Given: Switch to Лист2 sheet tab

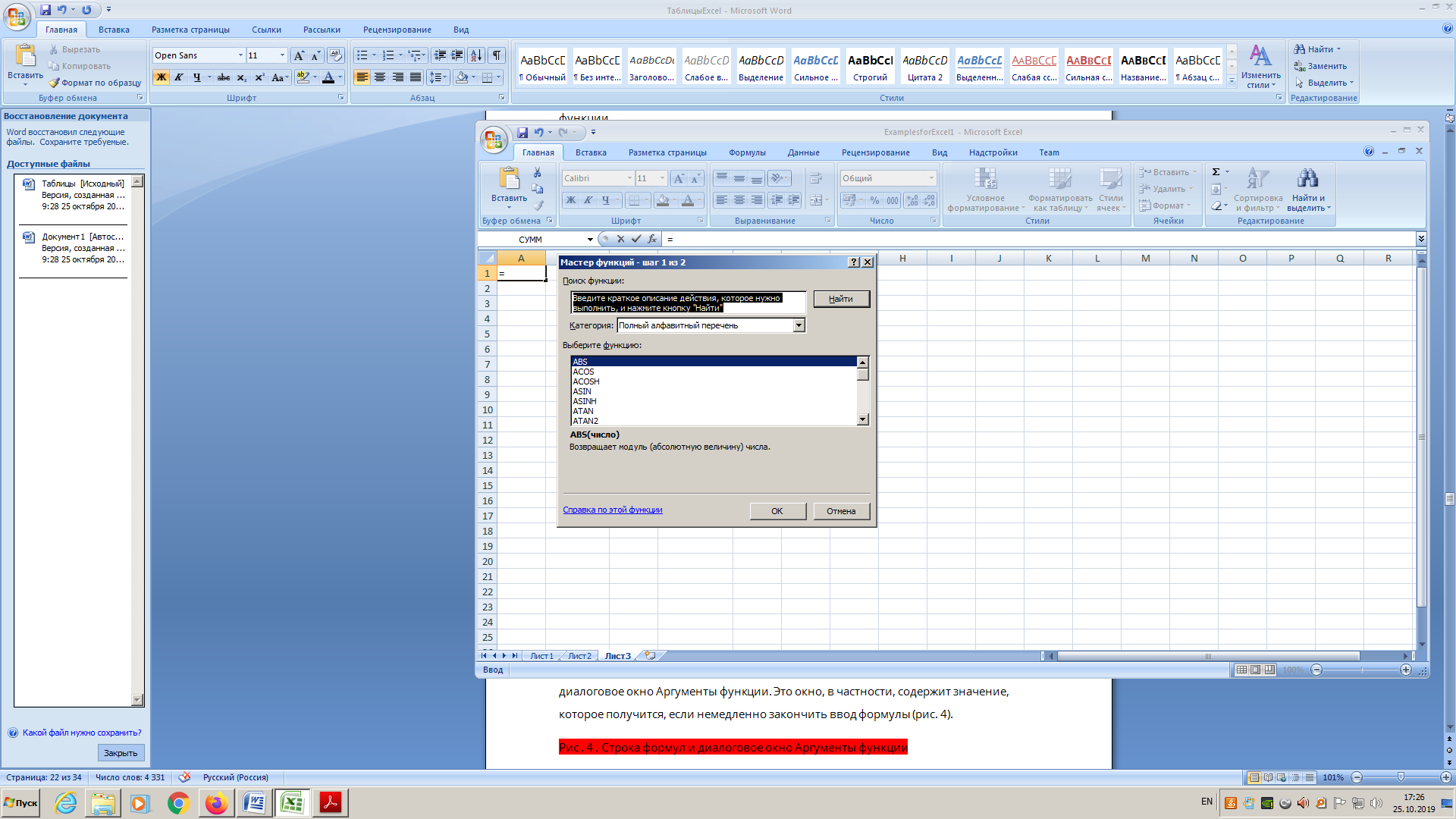Looking at the screenshot, I should click(579, 656).
